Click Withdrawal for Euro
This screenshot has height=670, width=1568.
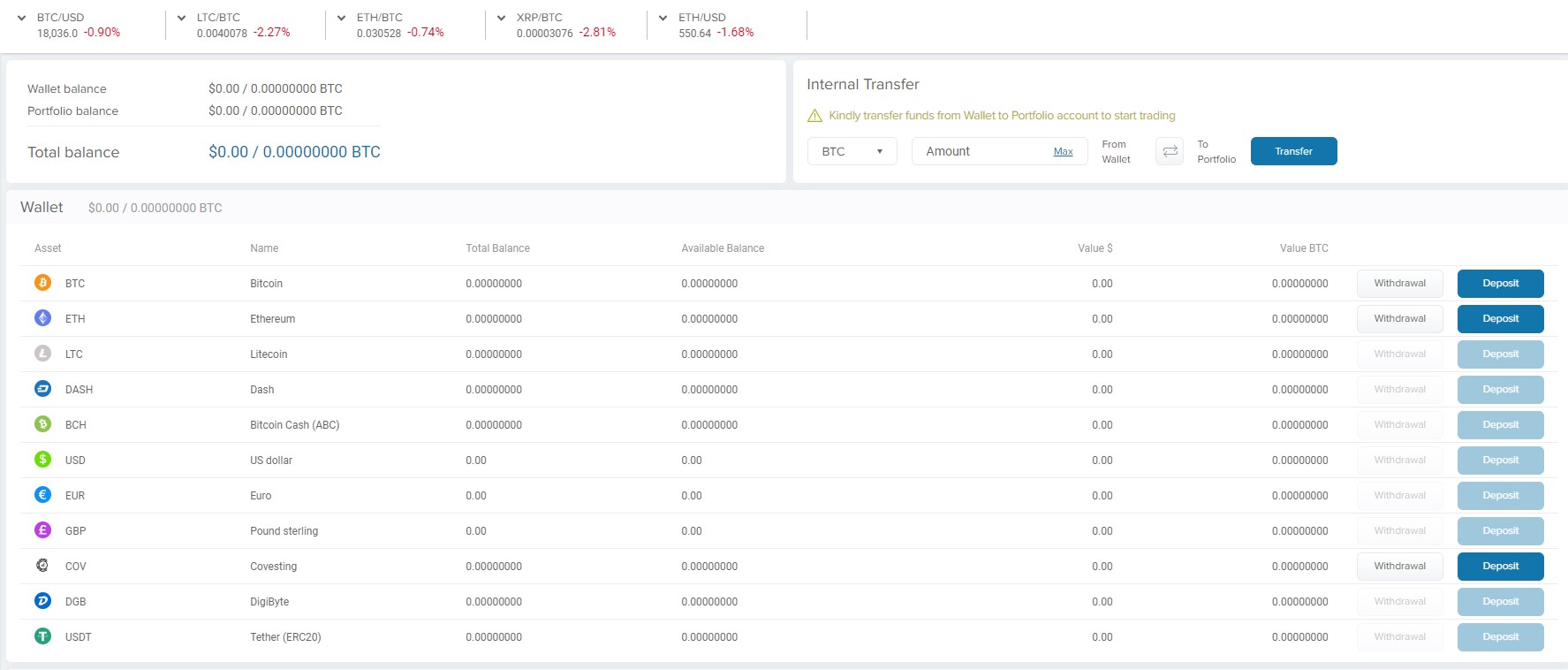pos(1400,495)
